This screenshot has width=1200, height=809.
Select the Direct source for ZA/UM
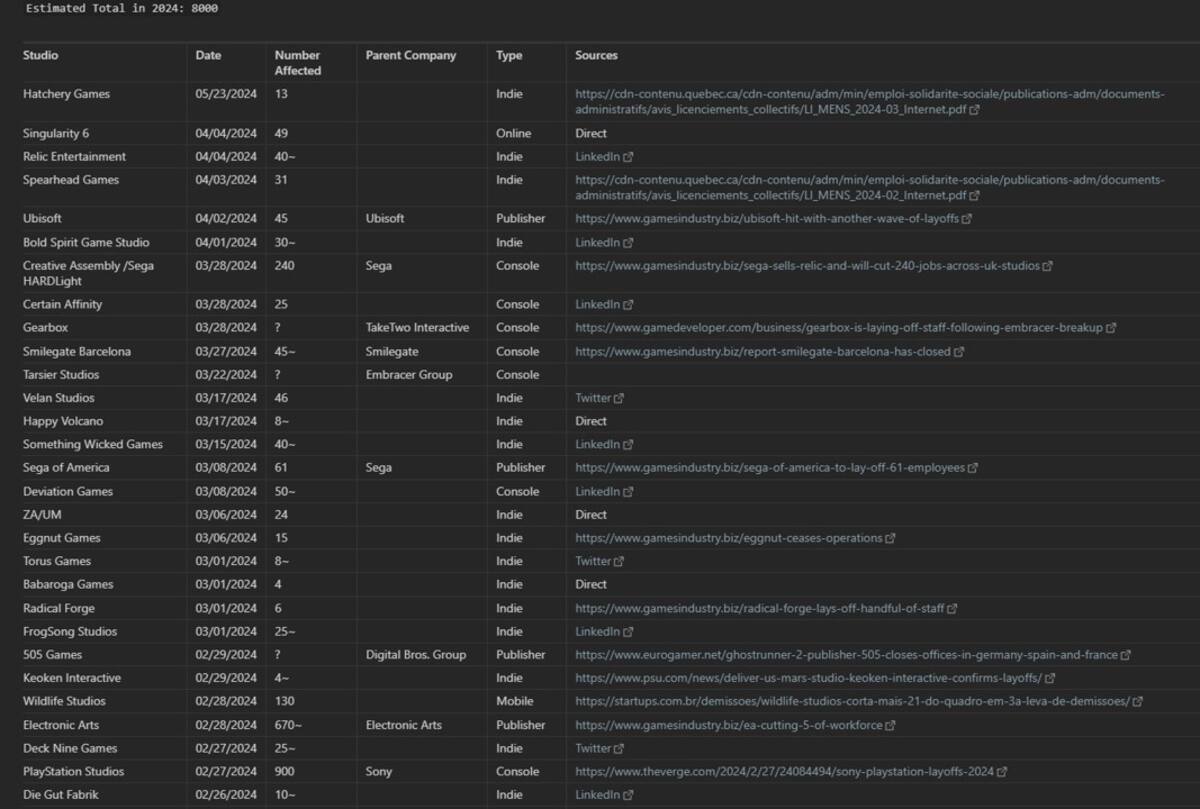point(591,515)
